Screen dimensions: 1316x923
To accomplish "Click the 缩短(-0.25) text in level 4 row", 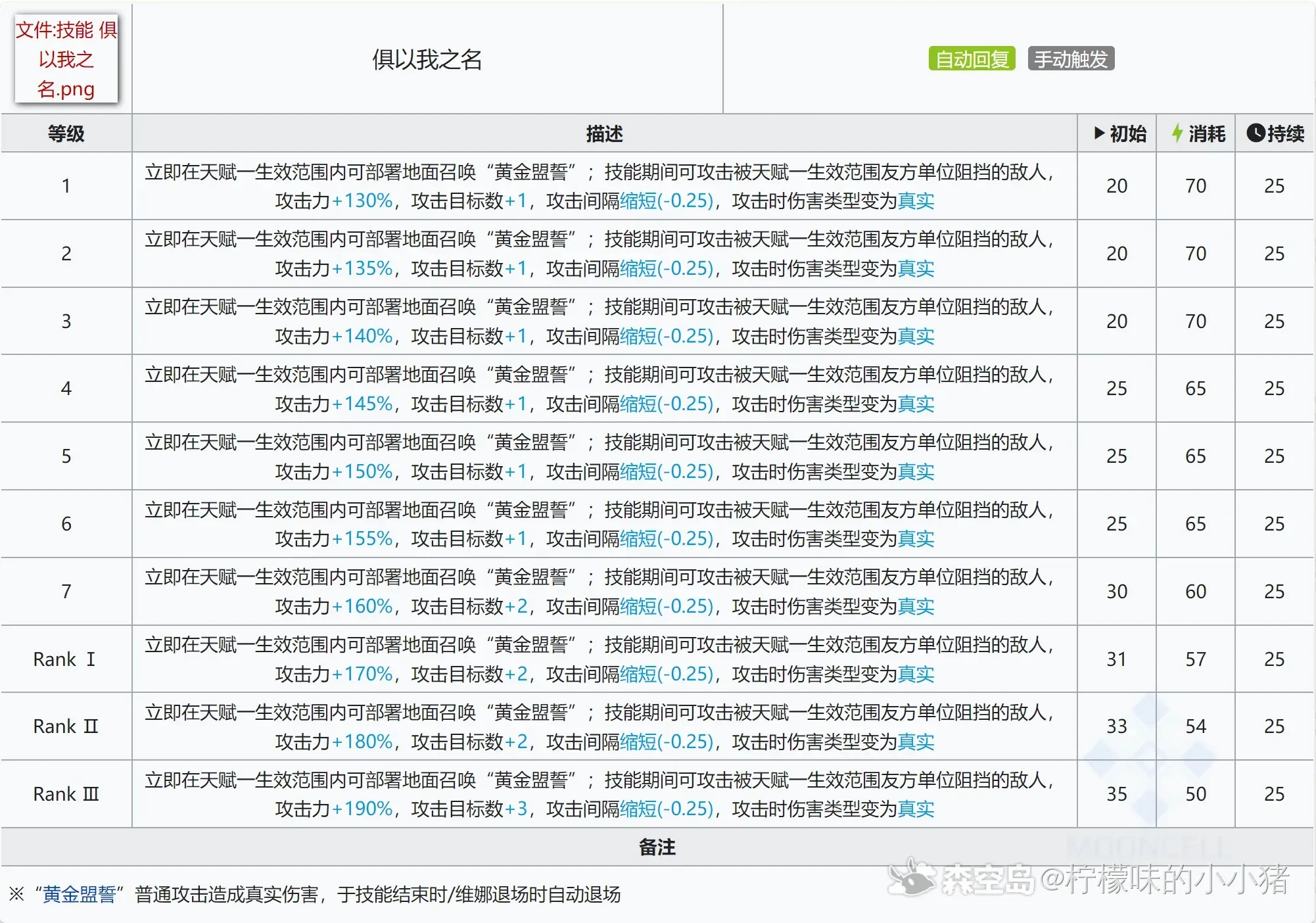I will point(667,404).
